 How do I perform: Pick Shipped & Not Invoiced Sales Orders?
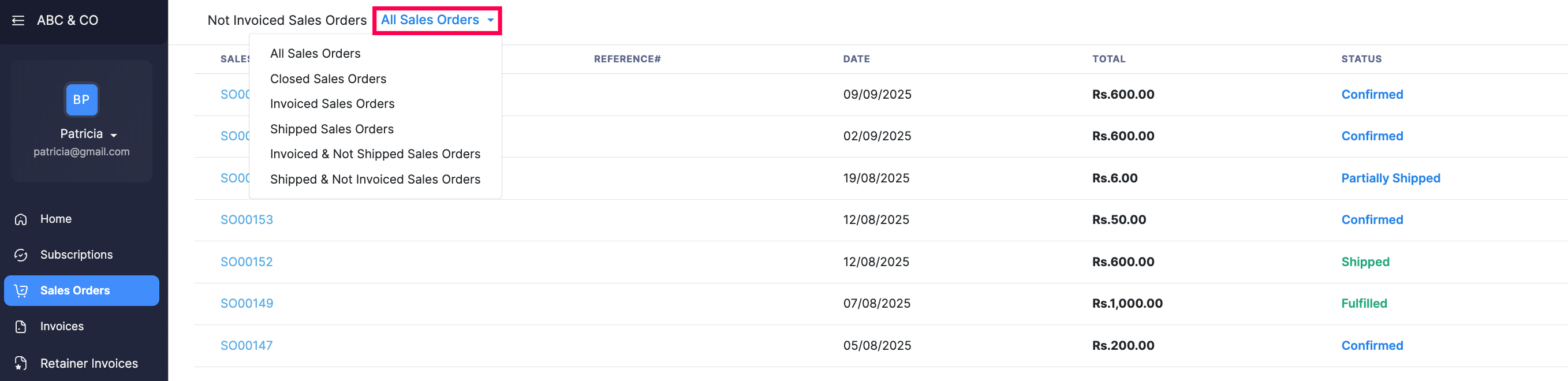tap(374, 180)
